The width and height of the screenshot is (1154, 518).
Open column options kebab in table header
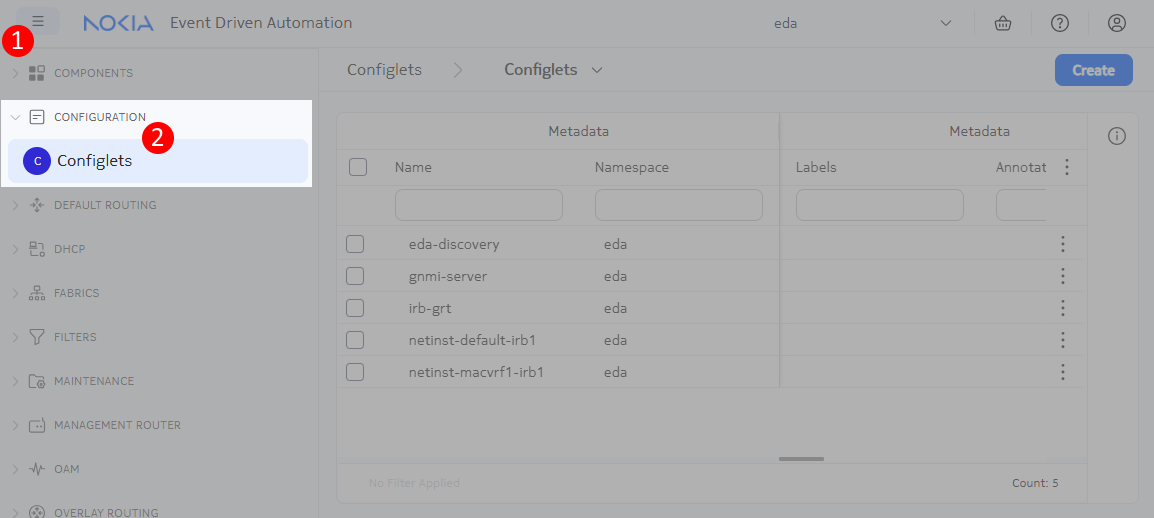coord(1067,167)
